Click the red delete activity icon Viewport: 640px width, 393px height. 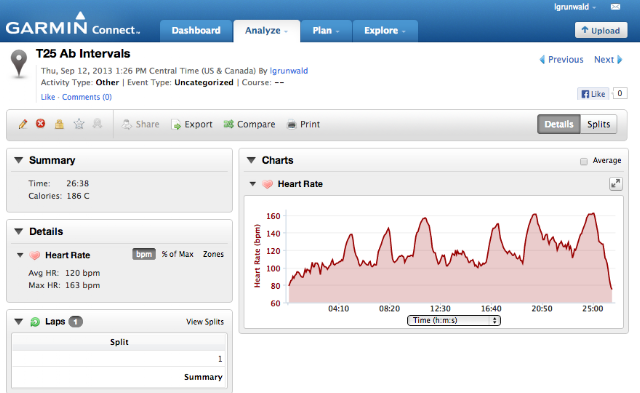(40, 123)
